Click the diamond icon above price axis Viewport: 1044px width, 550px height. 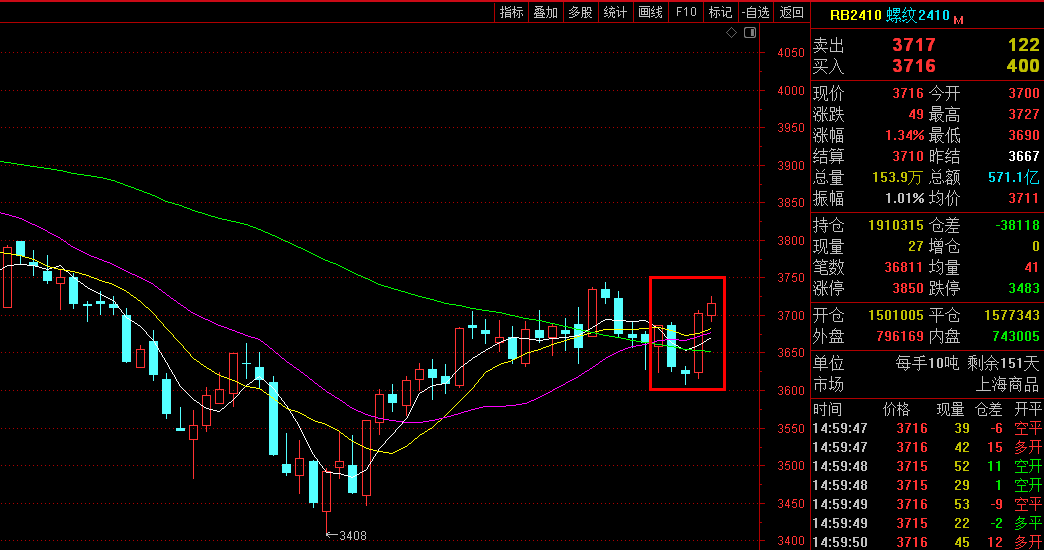tap(731, 33)
